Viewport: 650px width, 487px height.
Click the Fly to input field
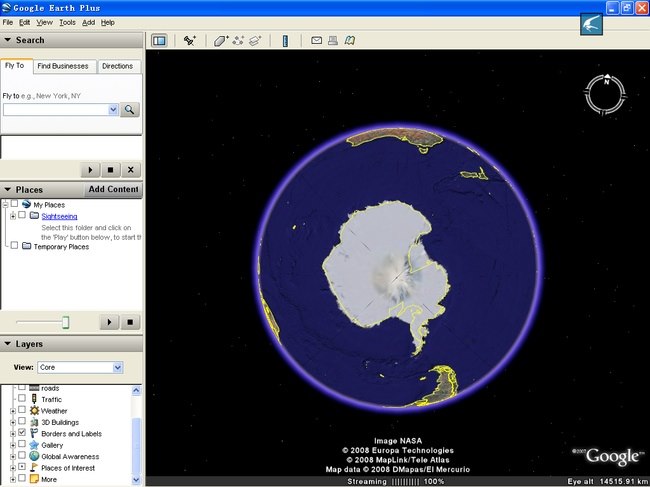[x=56, y=110]
